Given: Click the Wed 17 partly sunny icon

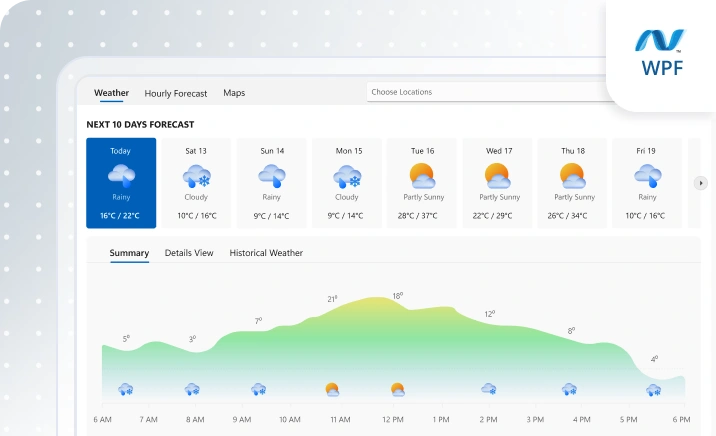Looking at the screenshot, I should pos(497,176).
